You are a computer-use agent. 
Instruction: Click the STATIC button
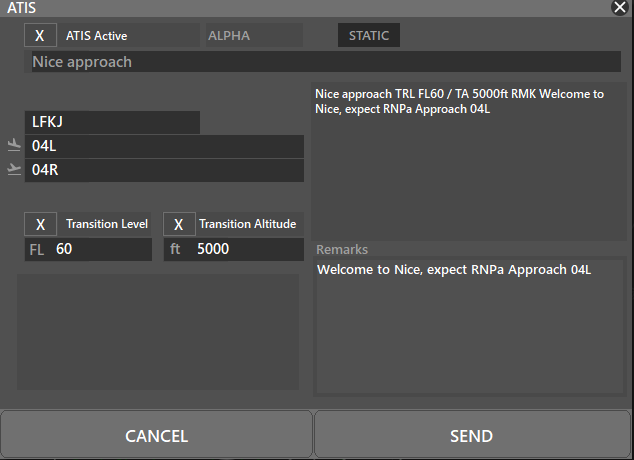click(369, 35)
